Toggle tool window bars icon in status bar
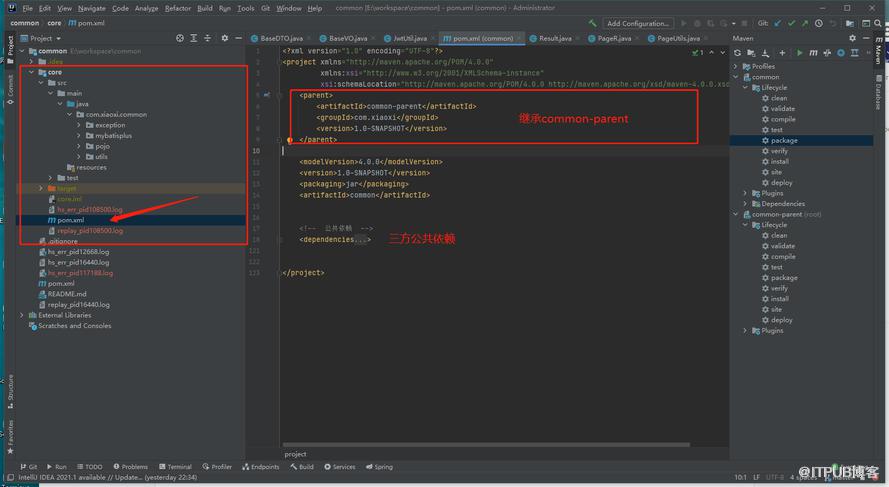The height and width of the screenshot is (487, 889). 10,477
